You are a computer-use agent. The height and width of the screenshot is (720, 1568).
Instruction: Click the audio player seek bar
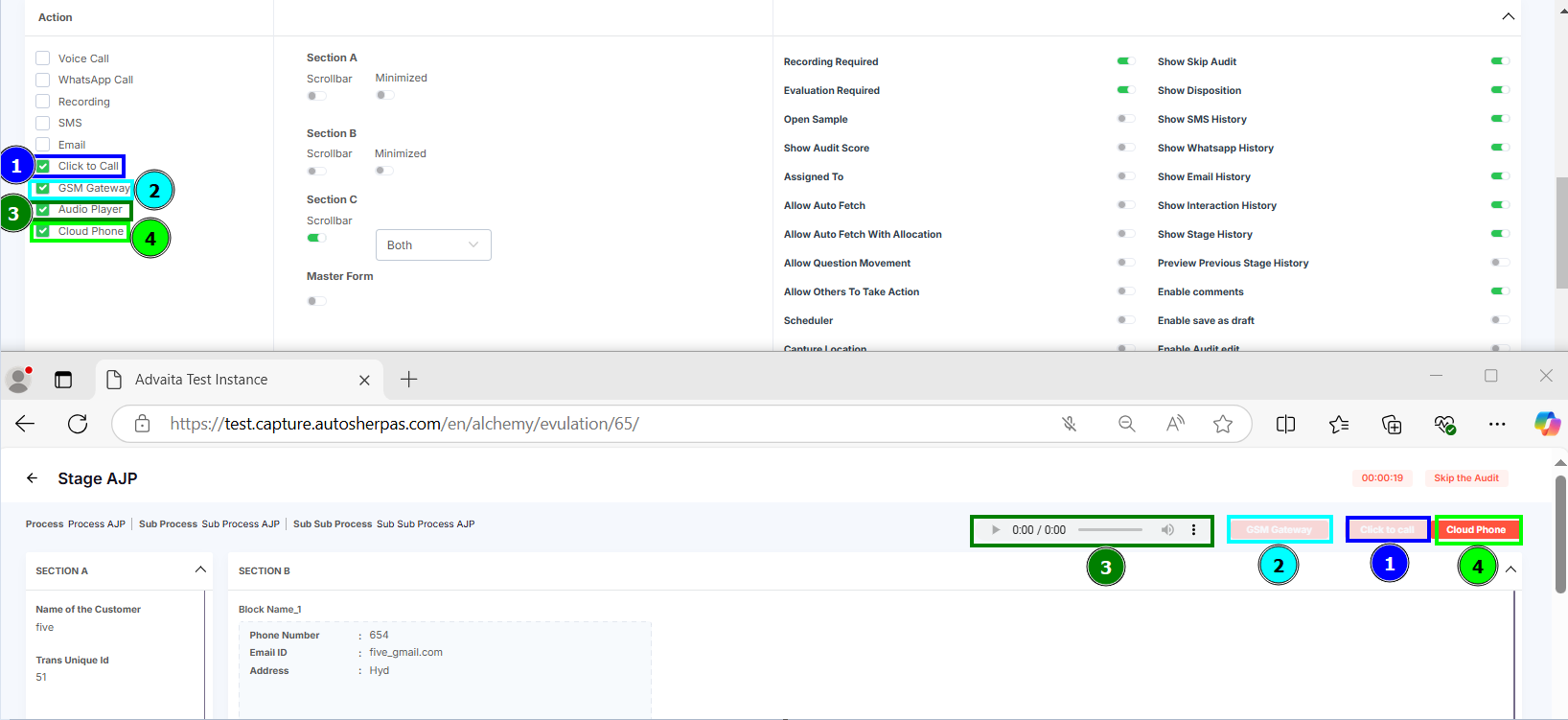(1110, 530)
